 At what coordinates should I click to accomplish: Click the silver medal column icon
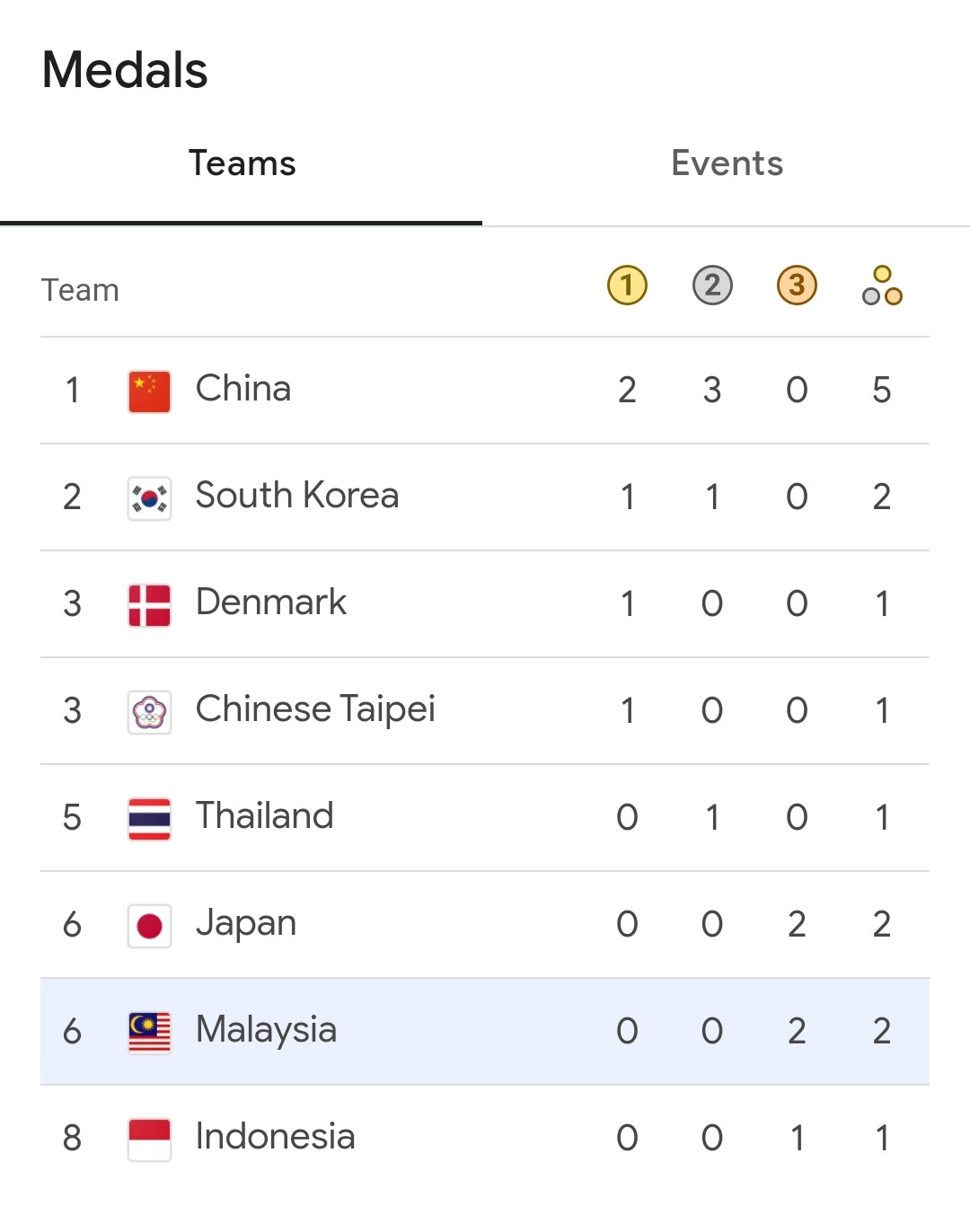[712, 286]
